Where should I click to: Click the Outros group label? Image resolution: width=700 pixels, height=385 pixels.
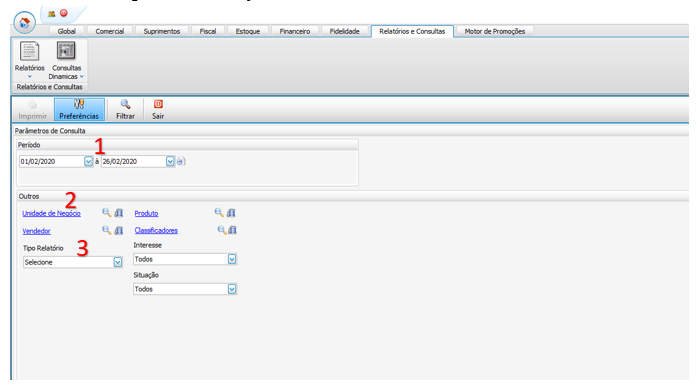click(x=29, y=196)
